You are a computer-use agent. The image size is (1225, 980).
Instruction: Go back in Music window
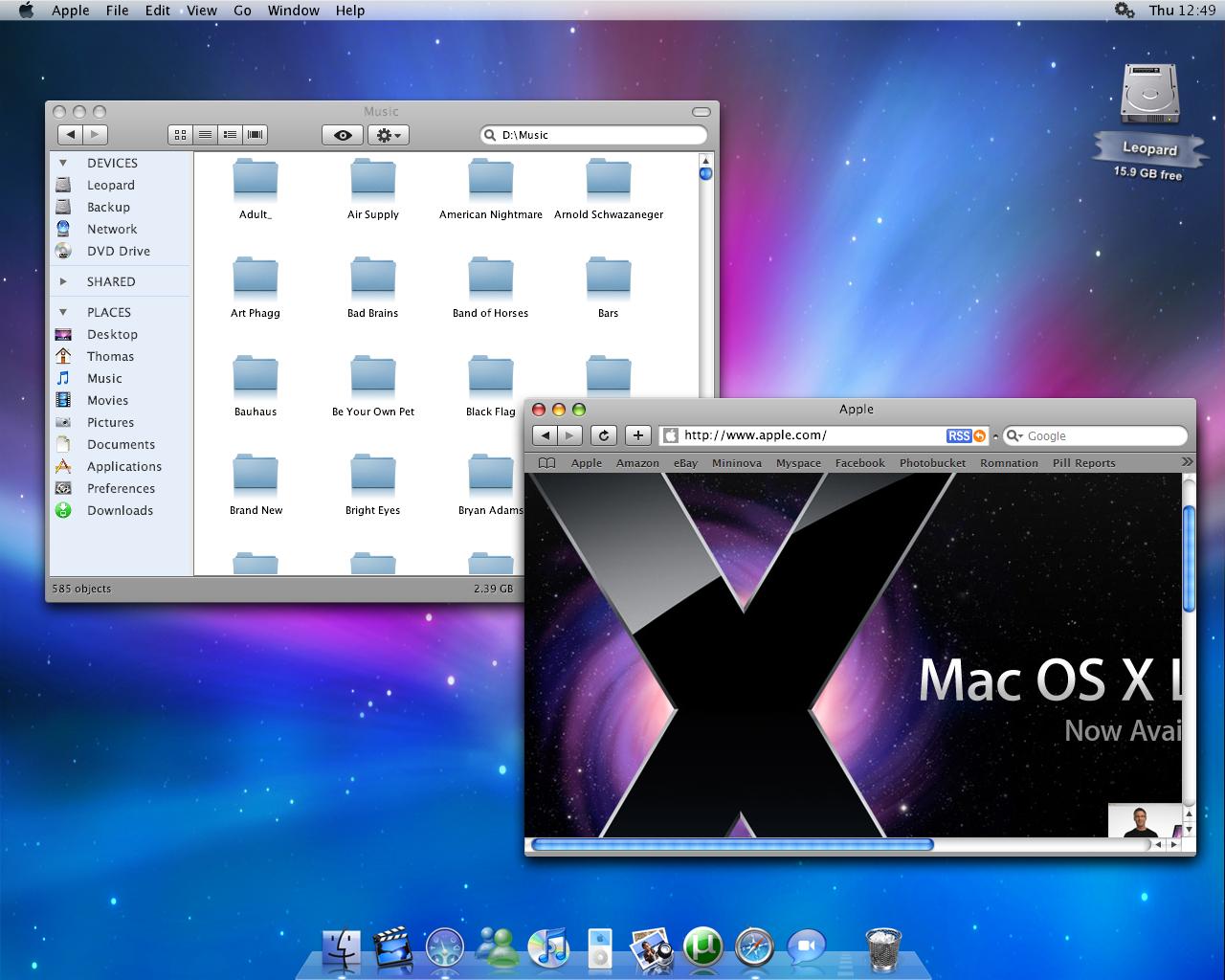point(70,135)
